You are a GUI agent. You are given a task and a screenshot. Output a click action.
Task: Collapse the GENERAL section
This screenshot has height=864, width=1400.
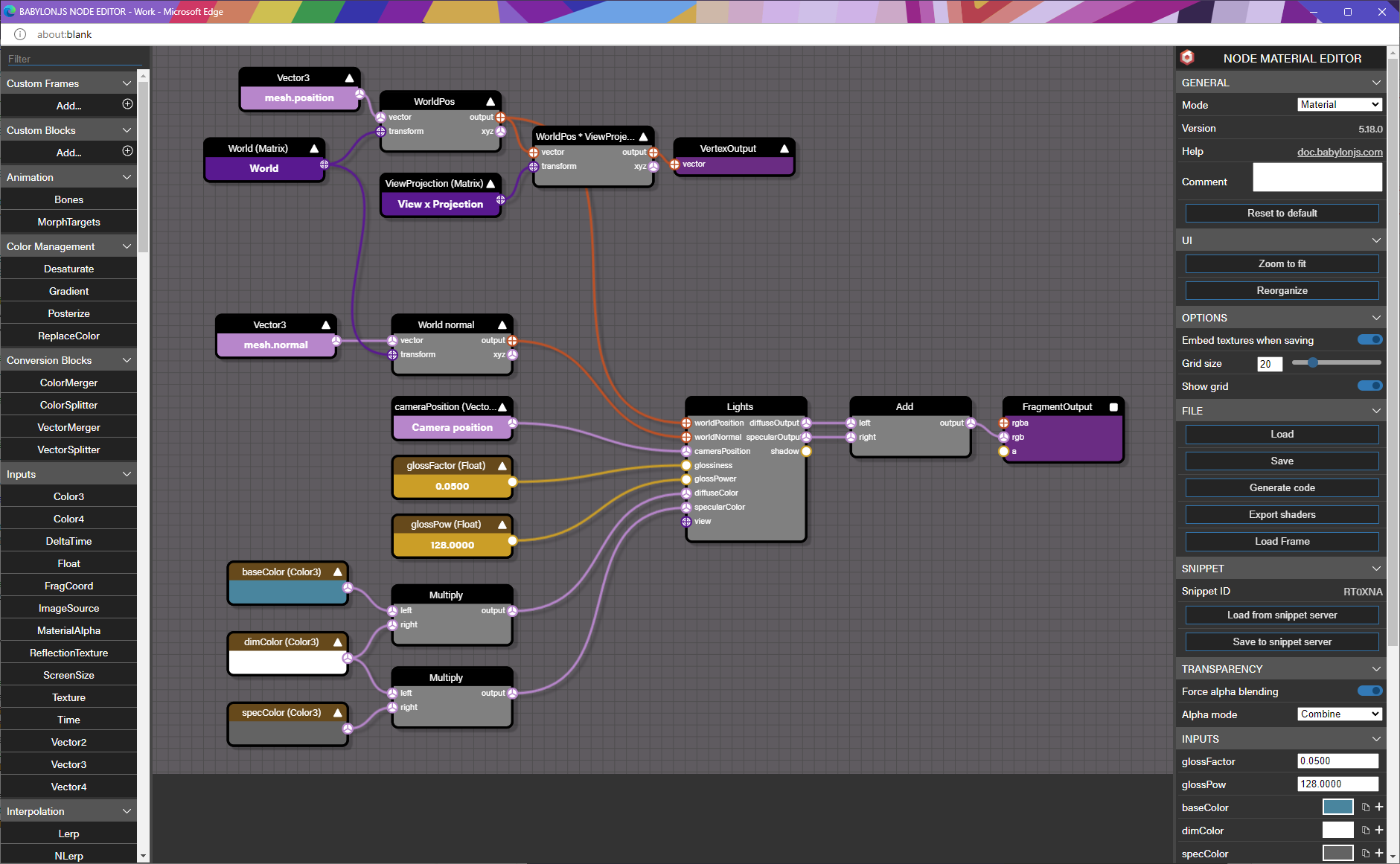pyautogui.click(x=1281, y=82)
